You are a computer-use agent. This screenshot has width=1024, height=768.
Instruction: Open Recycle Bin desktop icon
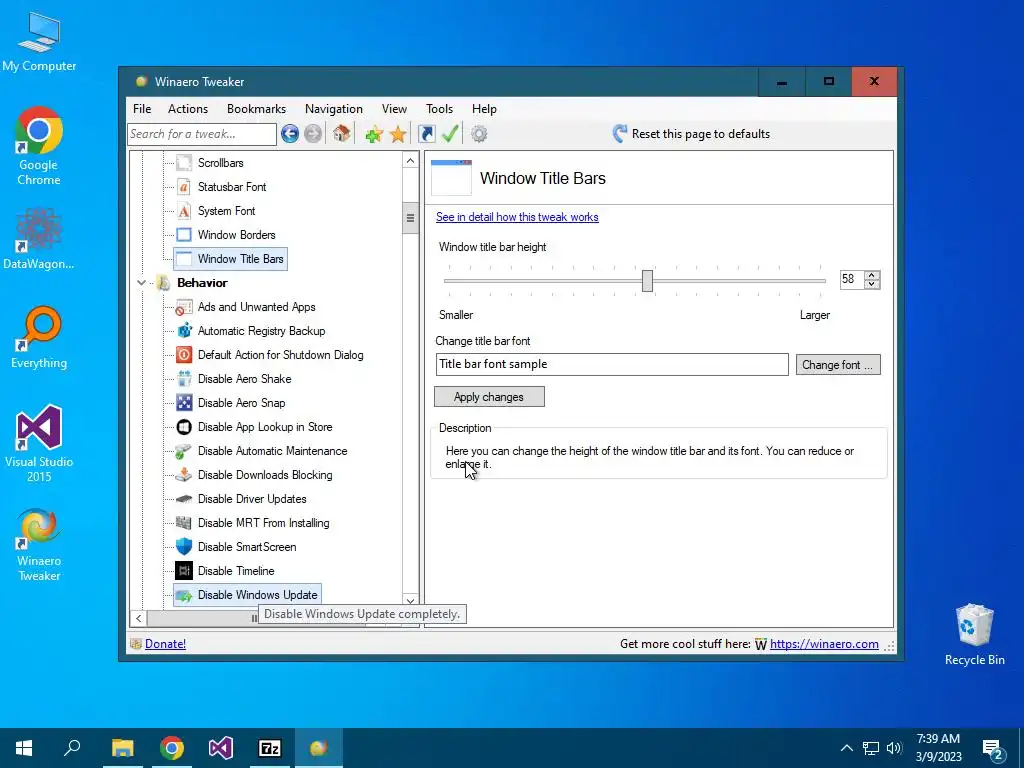[974, 634]
